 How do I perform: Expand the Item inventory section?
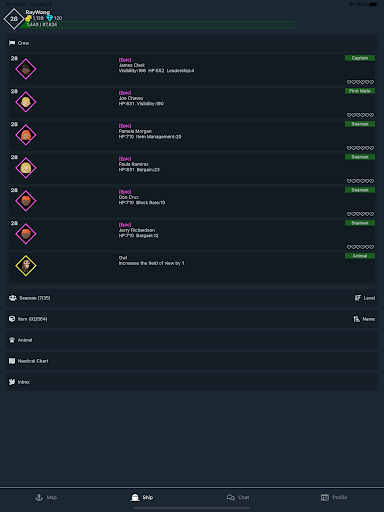click(x=192, y=319)
